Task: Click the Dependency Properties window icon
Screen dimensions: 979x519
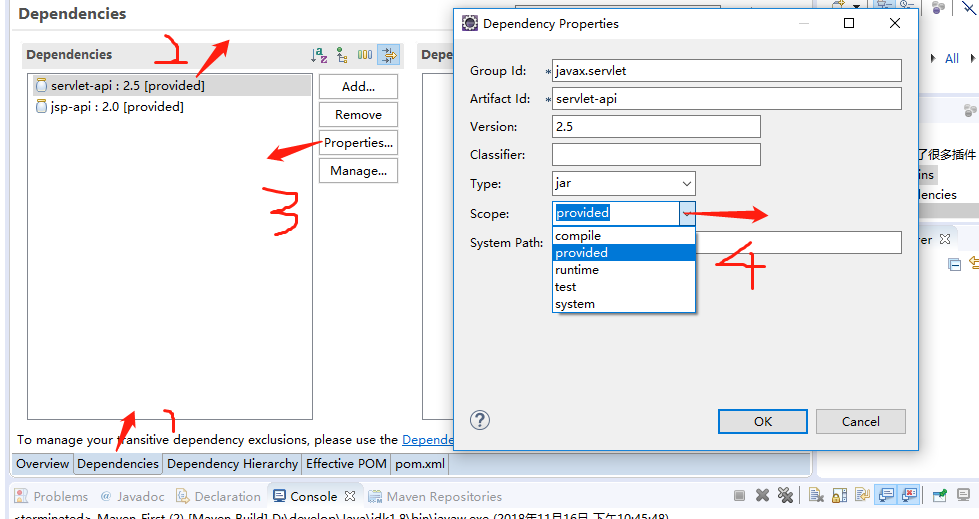Action: coord(470,23)
